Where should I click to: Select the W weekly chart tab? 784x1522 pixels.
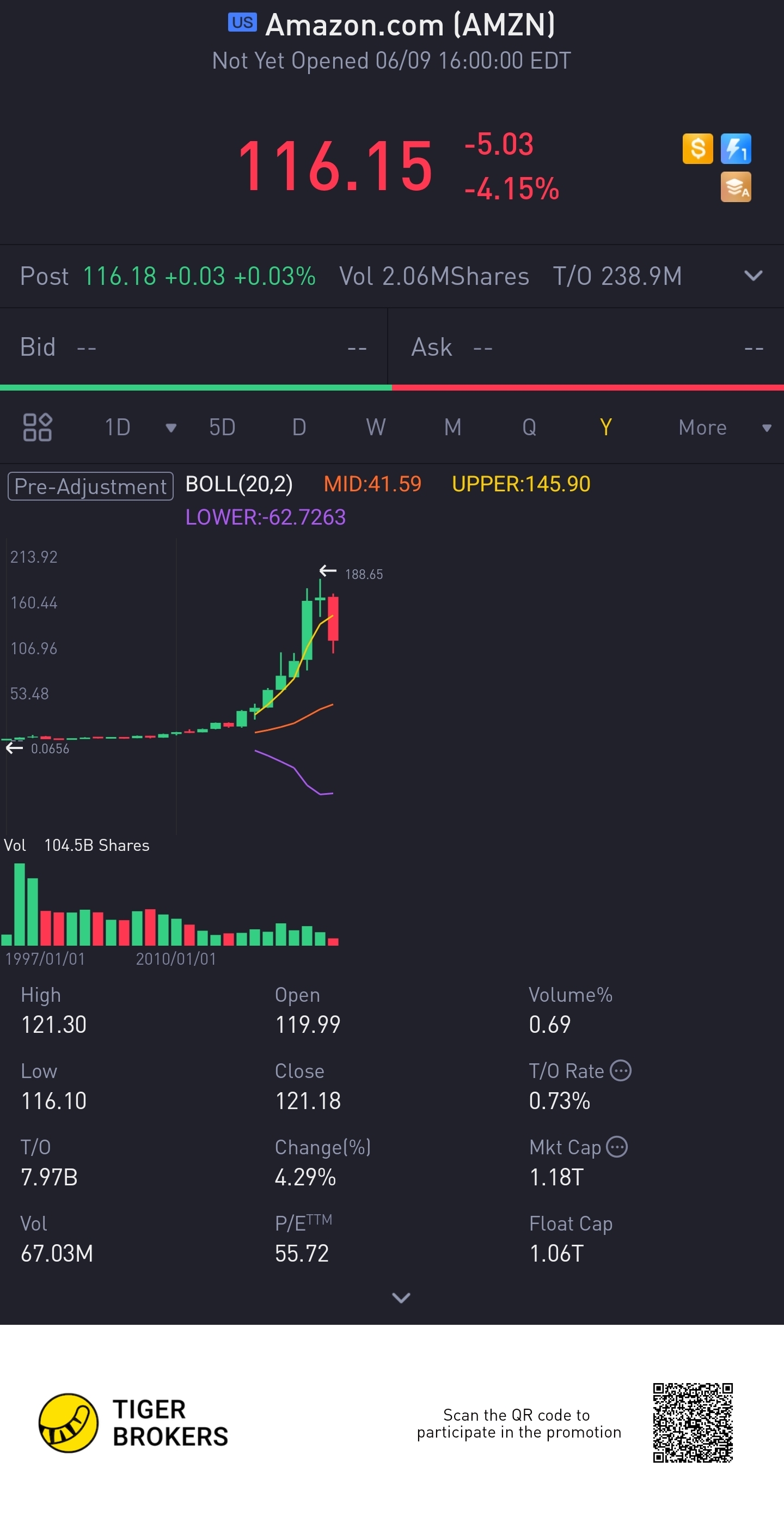click(376, 427)
